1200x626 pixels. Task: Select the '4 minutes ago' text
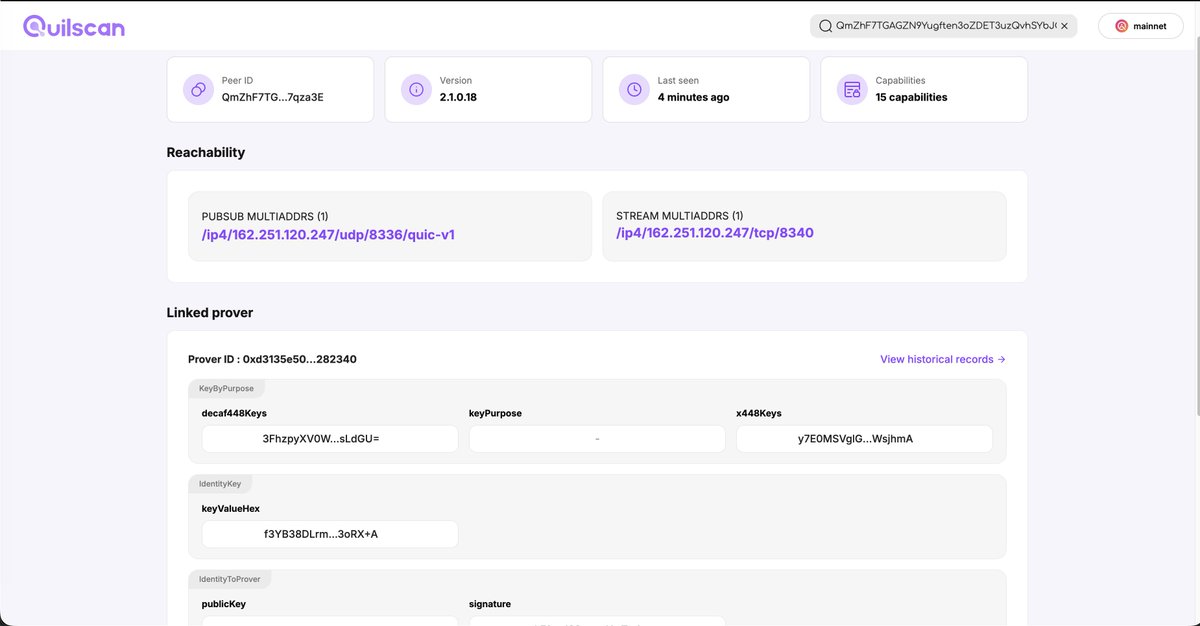(693, 97)
